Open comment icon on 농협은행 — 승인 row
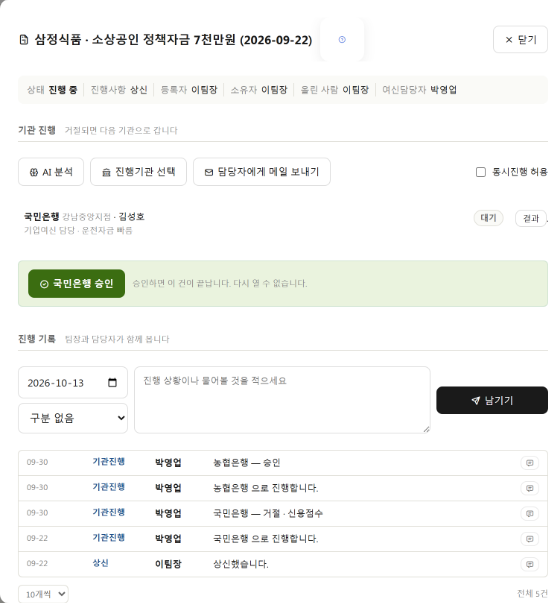 (530, 463)
